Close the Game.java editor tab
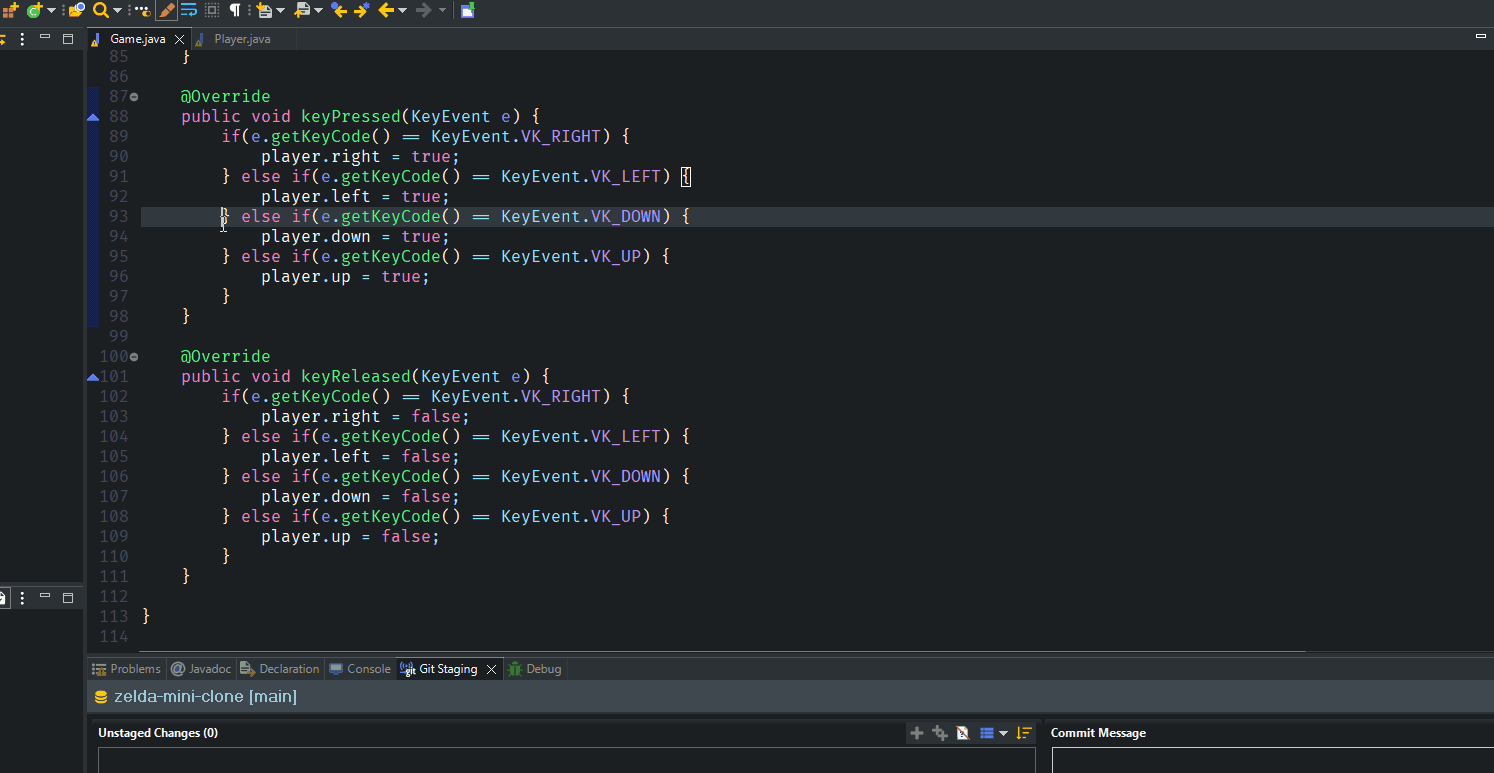 [x=180, y=39]
